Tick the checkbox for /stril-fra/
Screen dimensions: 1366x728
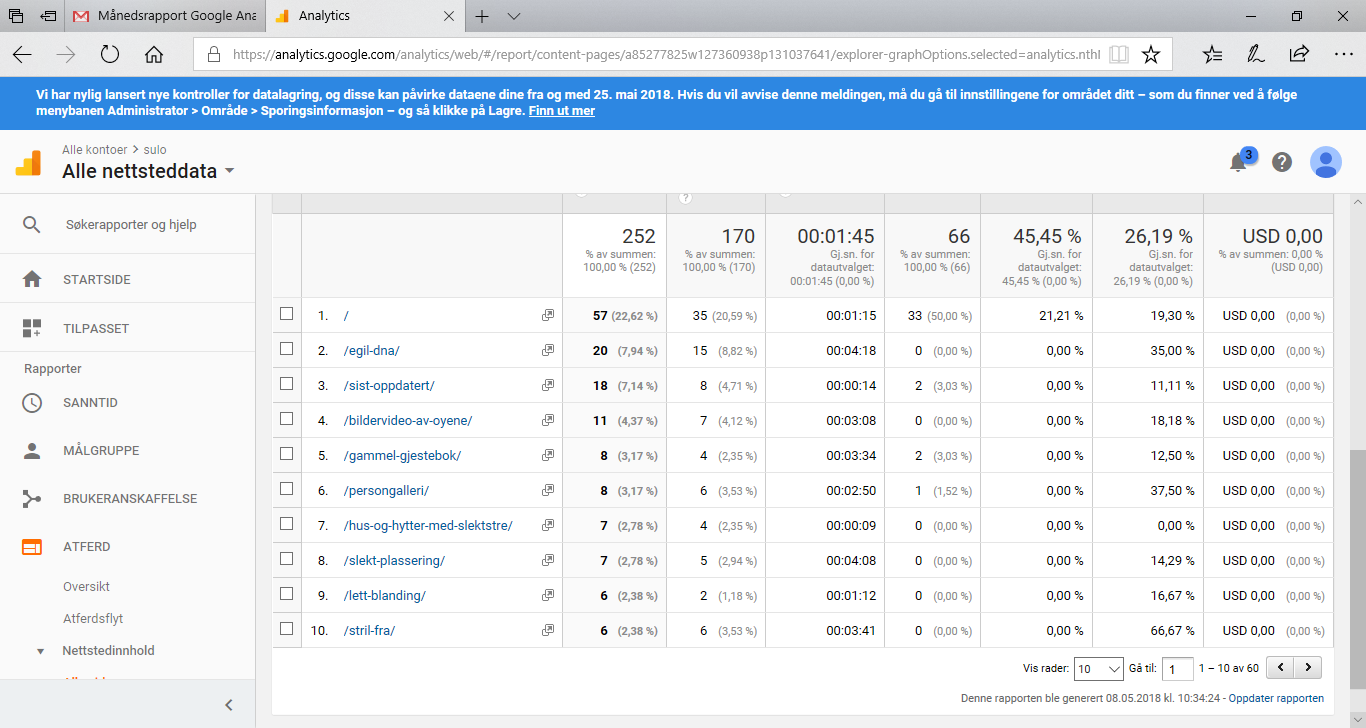coord(287,629)
